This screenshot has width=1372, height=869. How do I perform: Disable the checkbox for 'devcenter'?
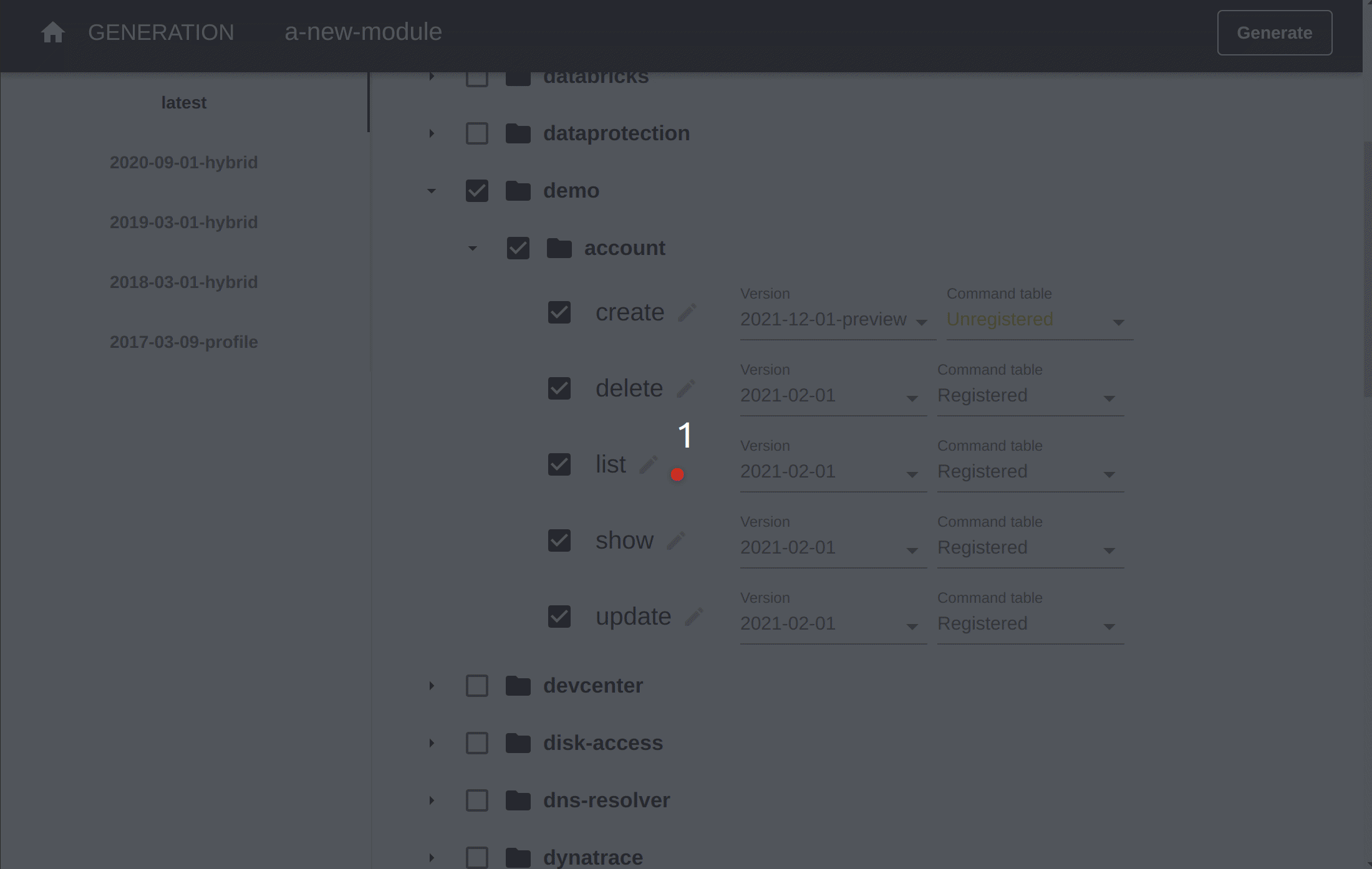click(x=477, y=686)
